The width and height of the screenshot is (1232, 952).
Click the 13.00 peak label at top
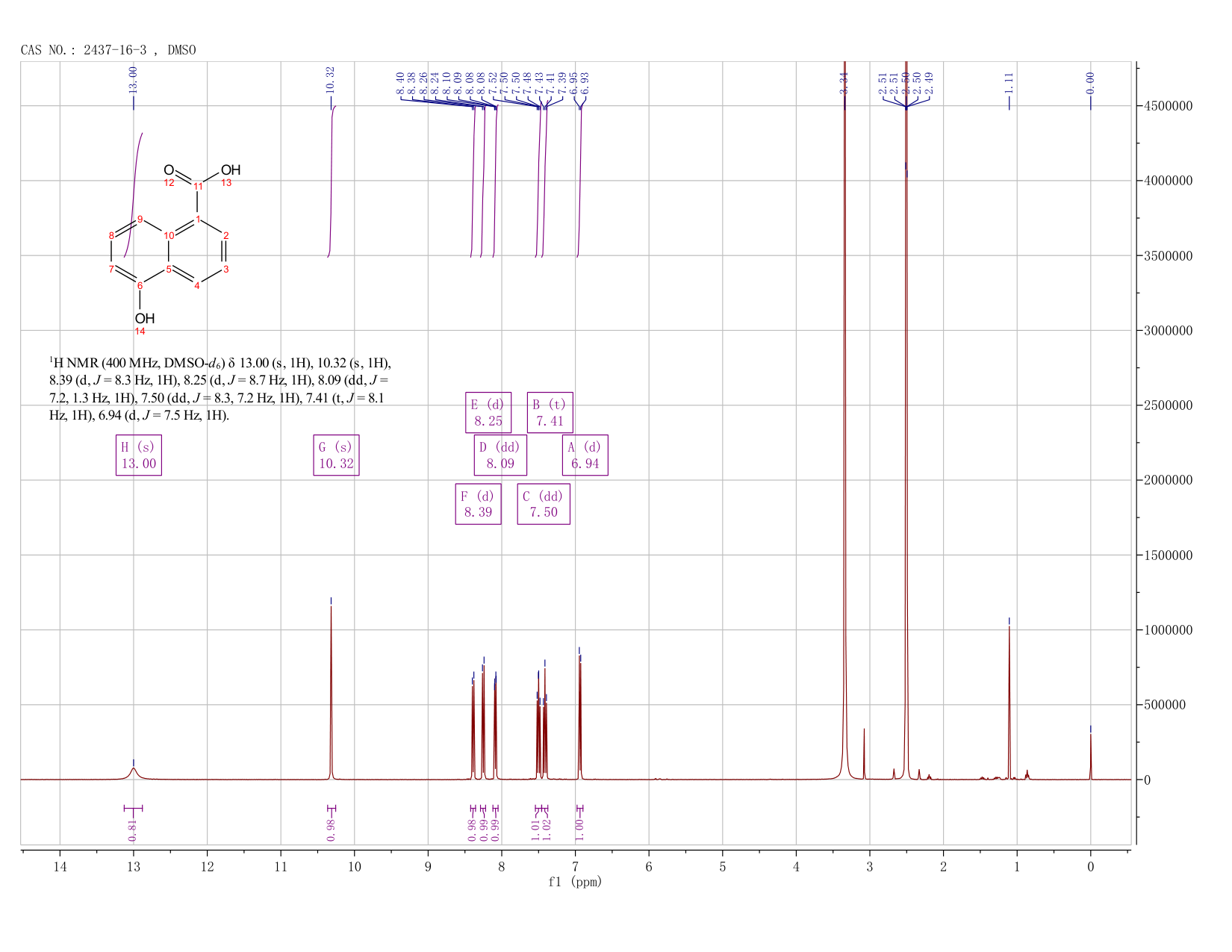(134, 80)
